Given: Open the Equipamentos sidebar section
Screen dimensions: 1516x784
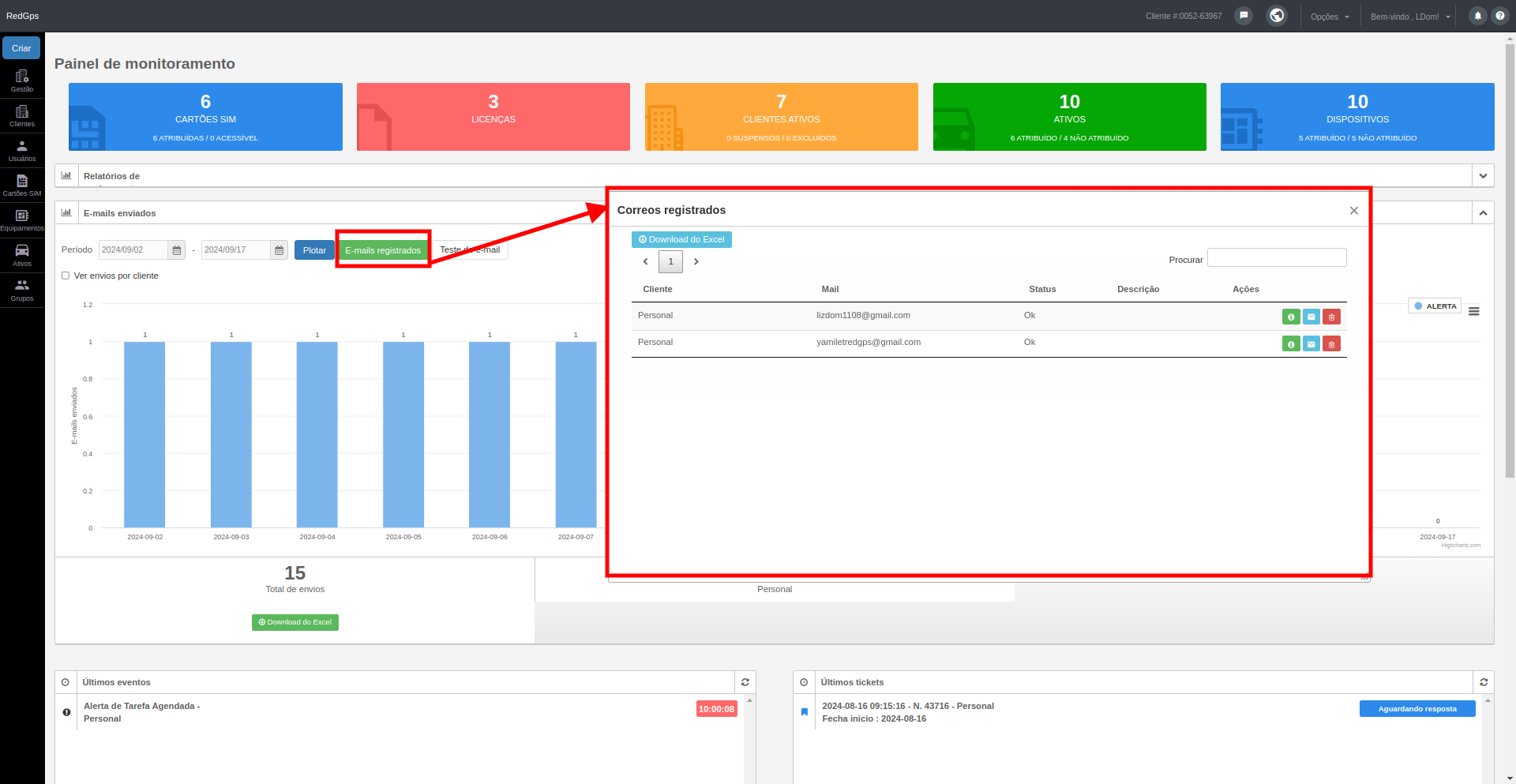Looking at the screenshot, I should pos(22,220).
